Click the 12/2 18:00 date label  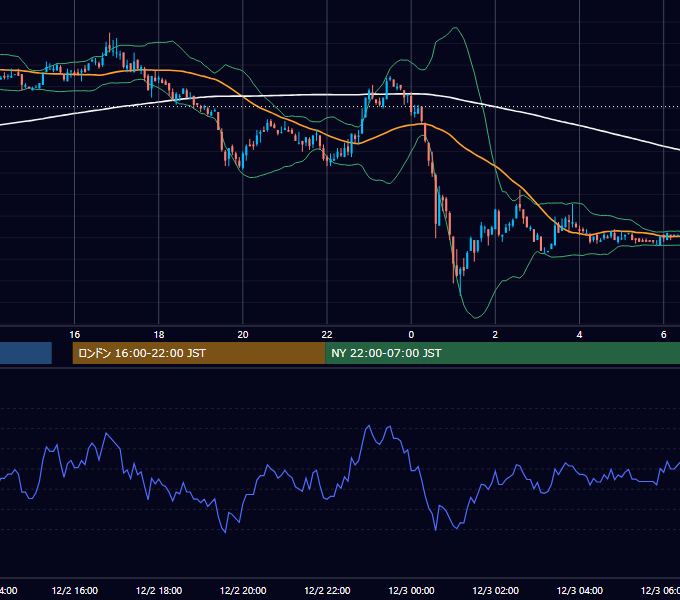[159, 591]
